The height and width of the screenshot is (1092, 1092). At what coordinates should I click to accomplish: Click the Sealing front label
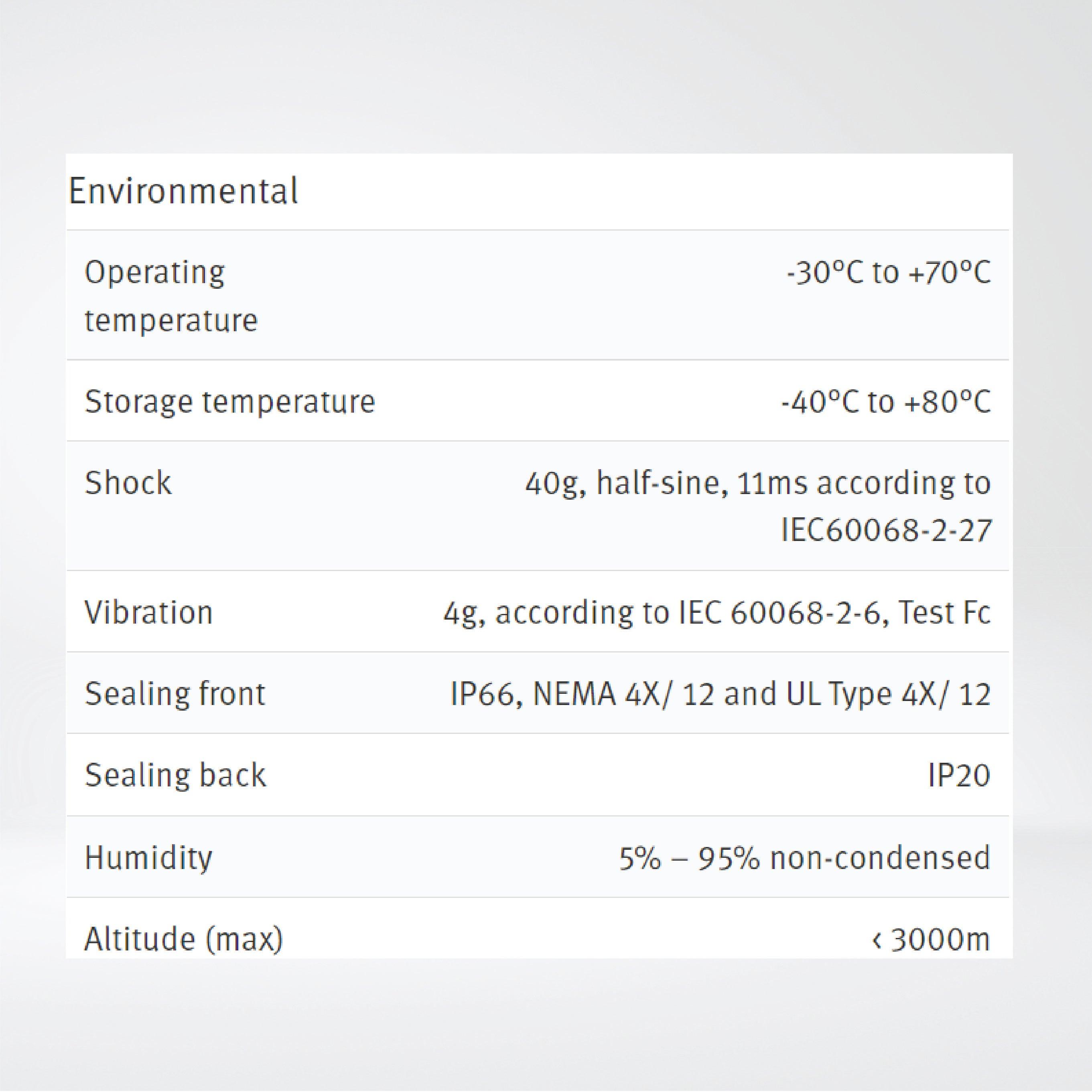(x=175, y=693)
